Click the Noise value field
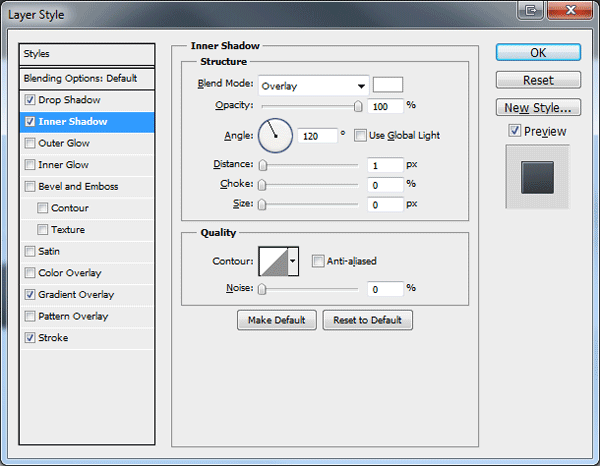 point(385,289)
